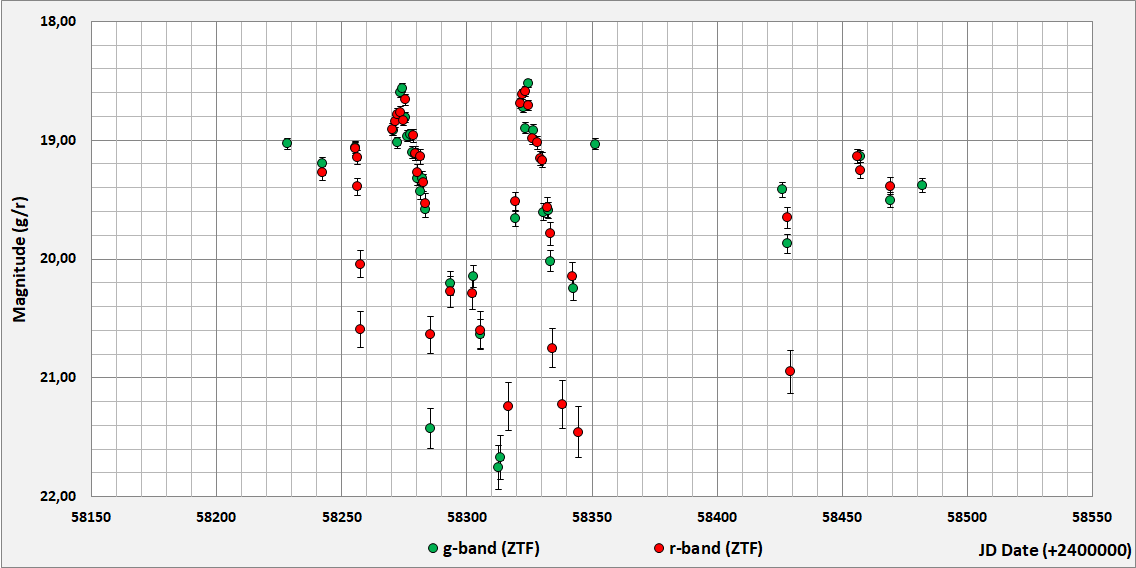The width and height of the screenshot is (1136, 568).
Task: Select the lowest red r-band point near 58344
Action: [578, 433]
